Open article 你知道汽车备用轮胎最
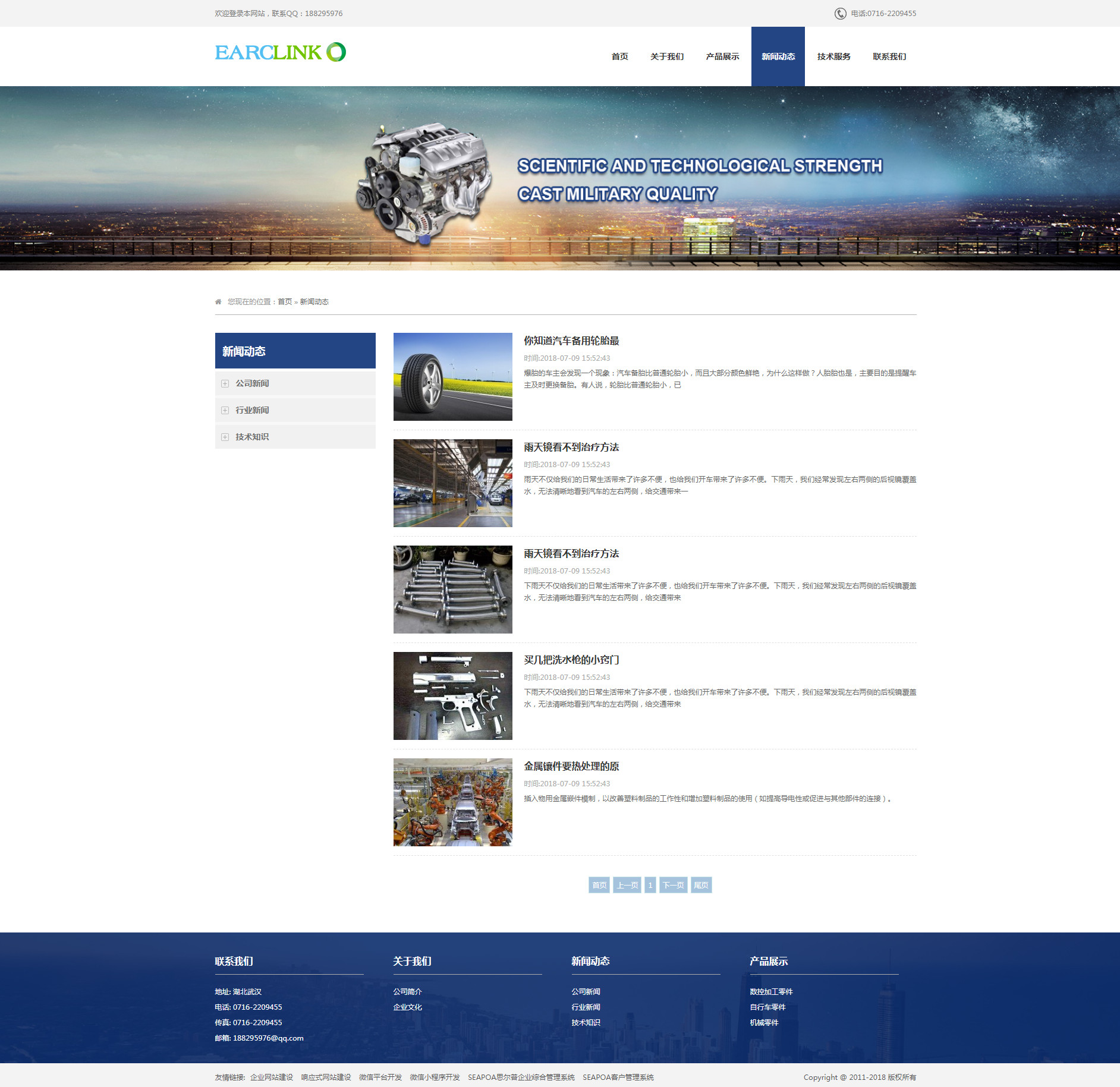 pyautogui.click(x=571, y=341)
